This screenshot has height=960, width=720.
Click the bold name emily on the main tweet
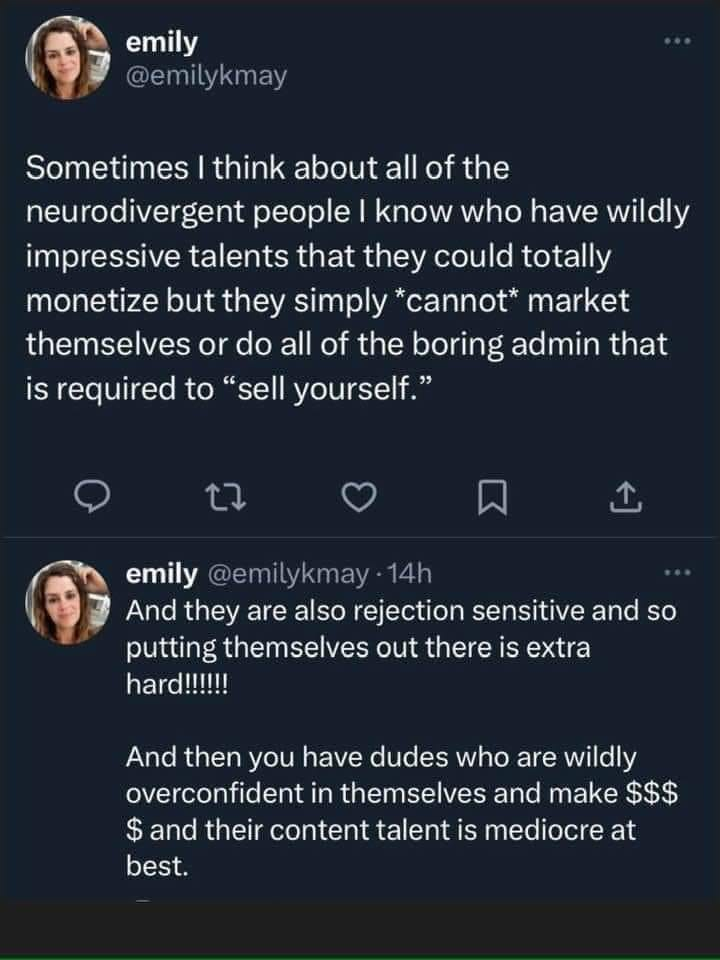coord(162,43)
